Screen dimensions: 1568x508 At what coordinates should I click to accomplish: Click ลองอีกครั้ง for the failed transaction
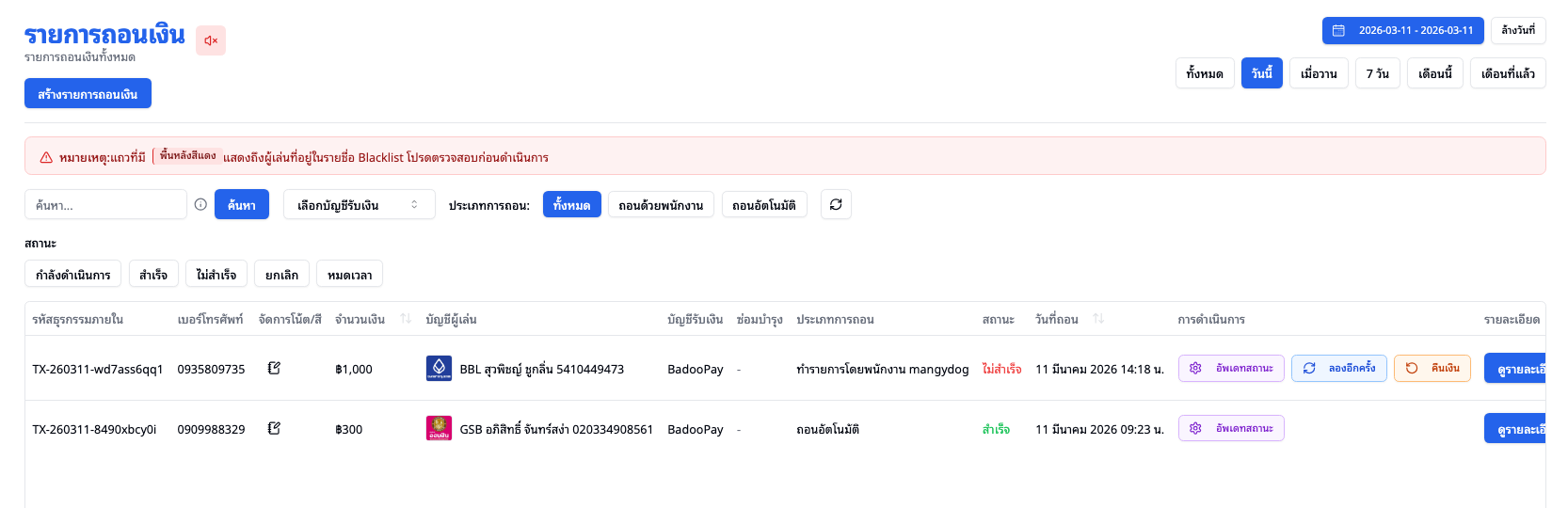(1338, 368)
